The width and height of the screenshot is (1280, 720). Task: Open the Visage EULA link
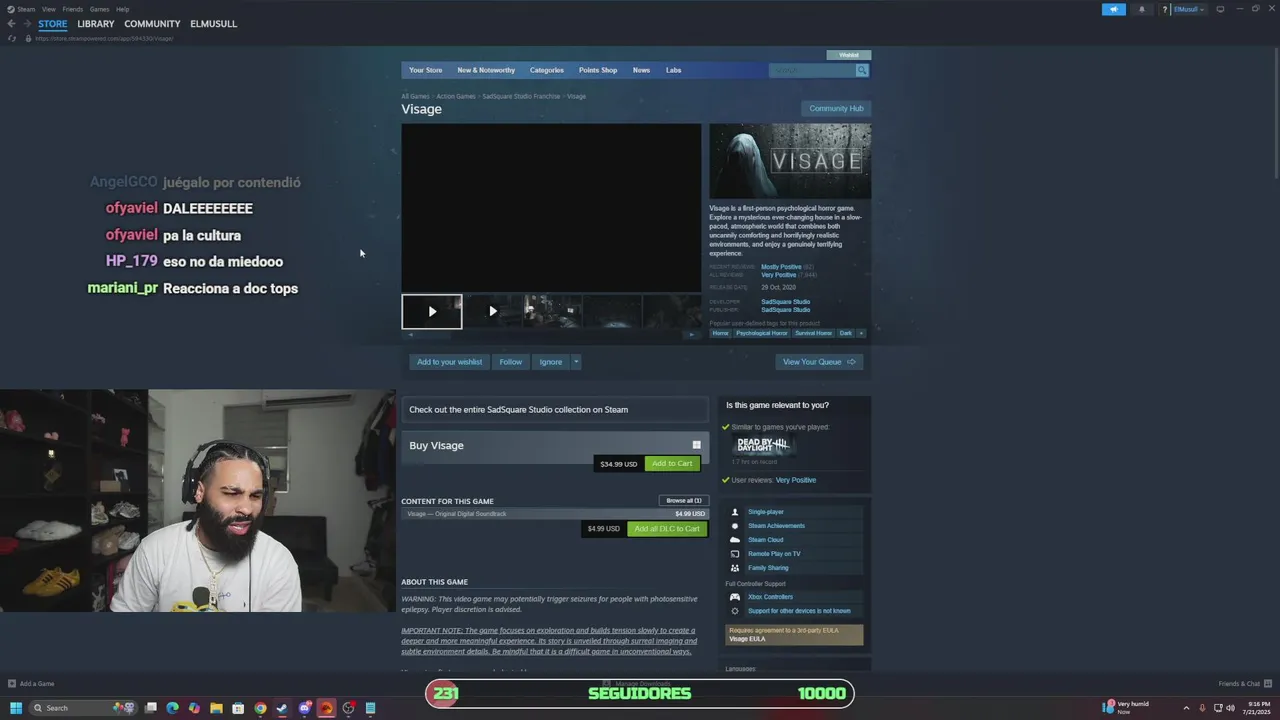coord(747,639)
